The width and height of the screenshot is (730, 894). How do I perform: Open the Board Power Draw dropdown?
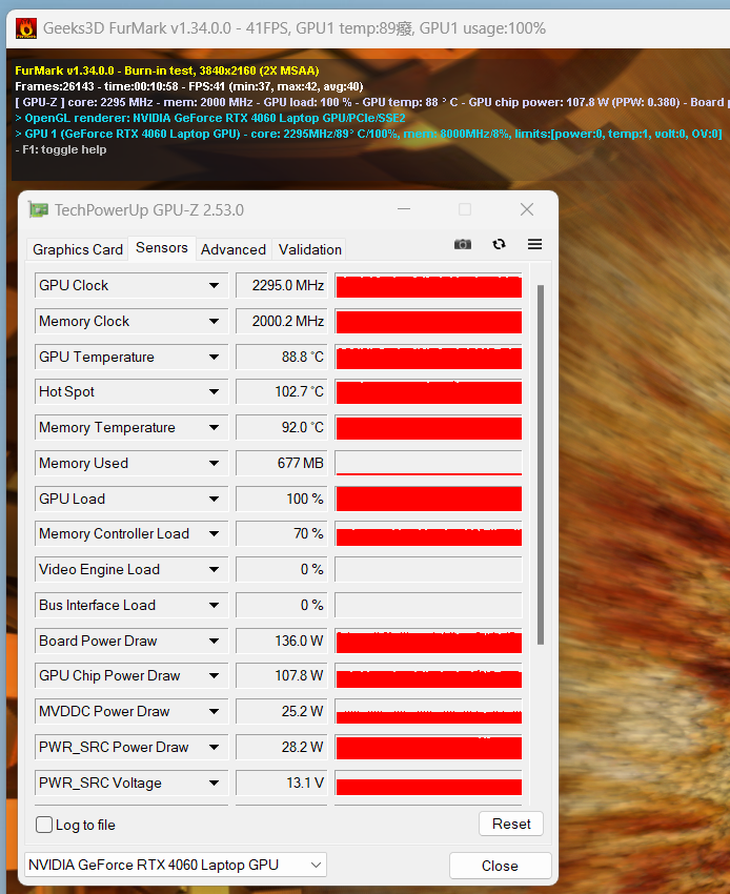(214, 641)
